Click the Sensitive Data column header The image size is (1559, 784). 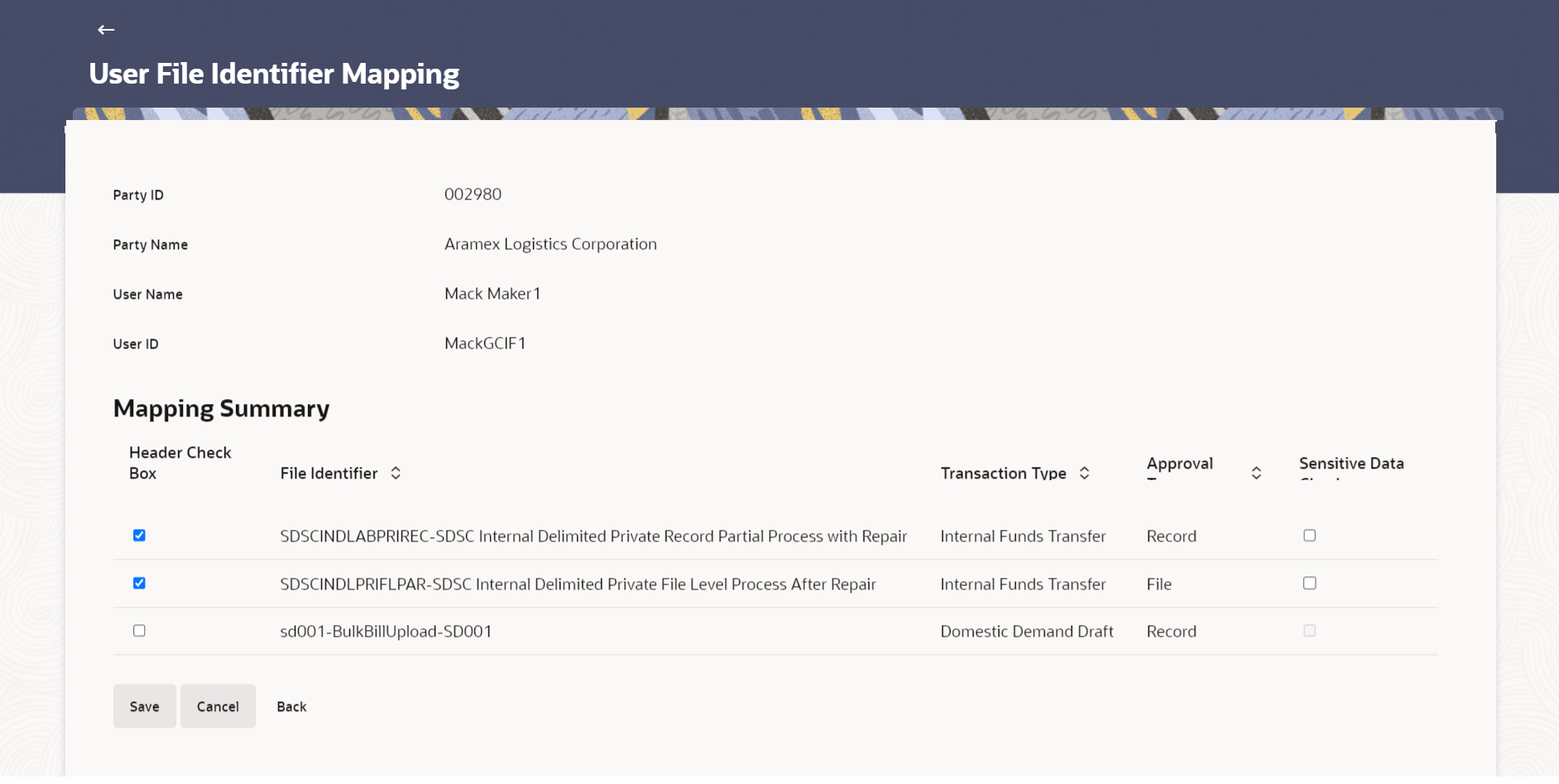1351,464
